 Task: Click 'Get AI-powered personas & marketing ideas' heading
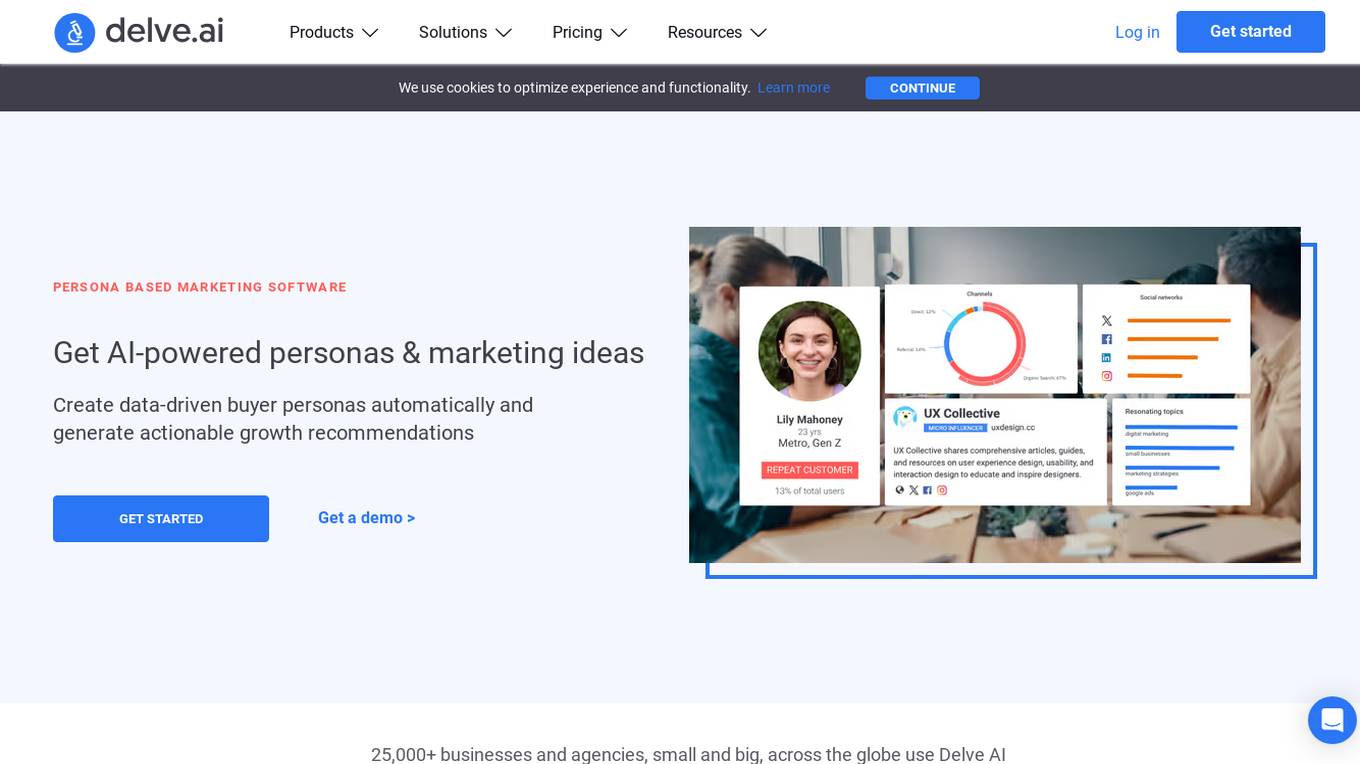[x=348, y=353]
